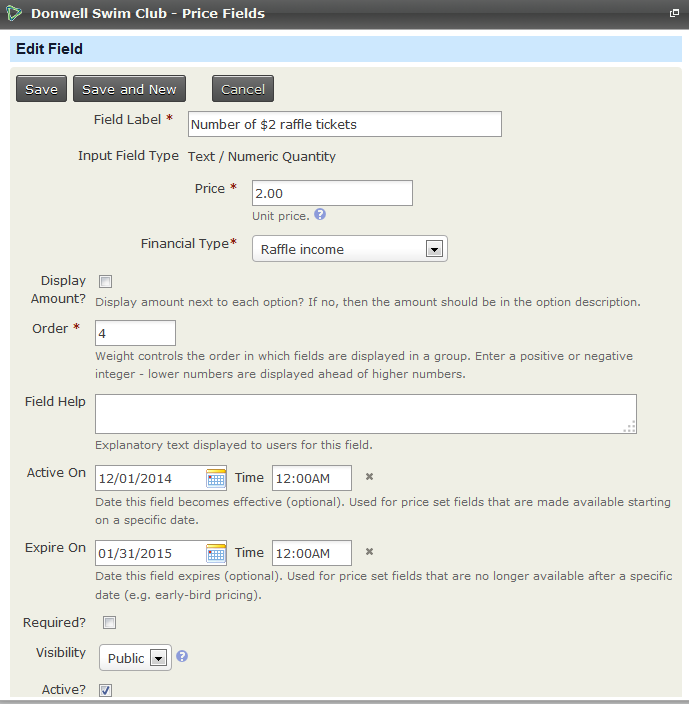This screenshot has width=689, height=704.
Task: Click Save and New button
Action: point(129,89)
